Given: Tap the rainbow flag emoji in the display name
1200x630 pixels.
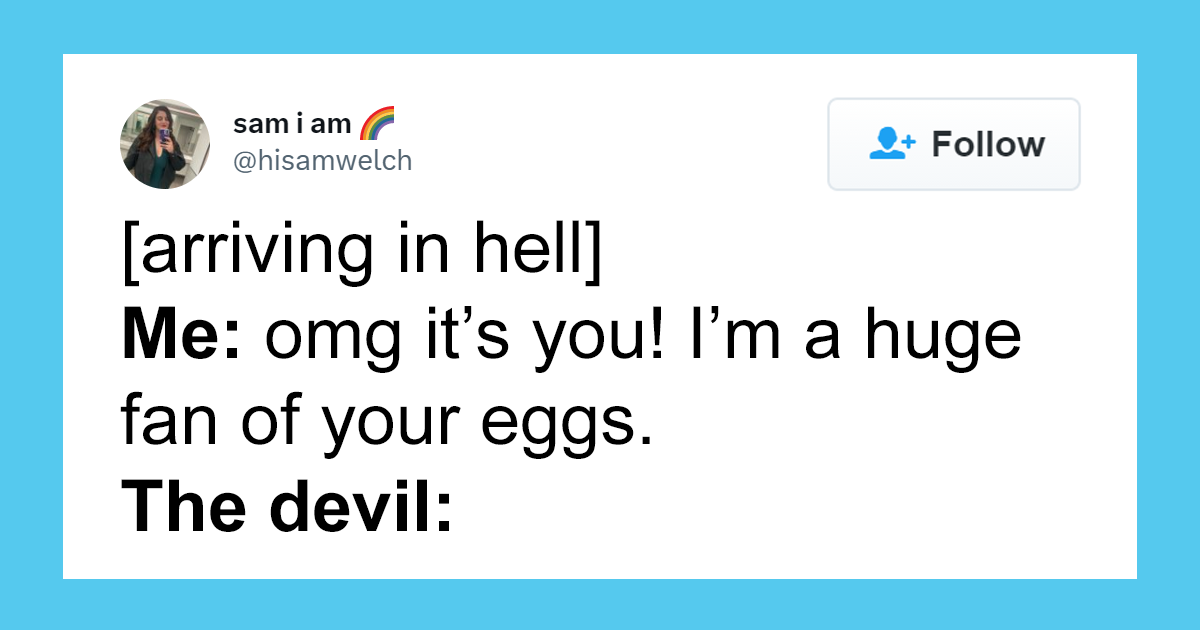Looking at the screenshot, I should coord(376,123).
